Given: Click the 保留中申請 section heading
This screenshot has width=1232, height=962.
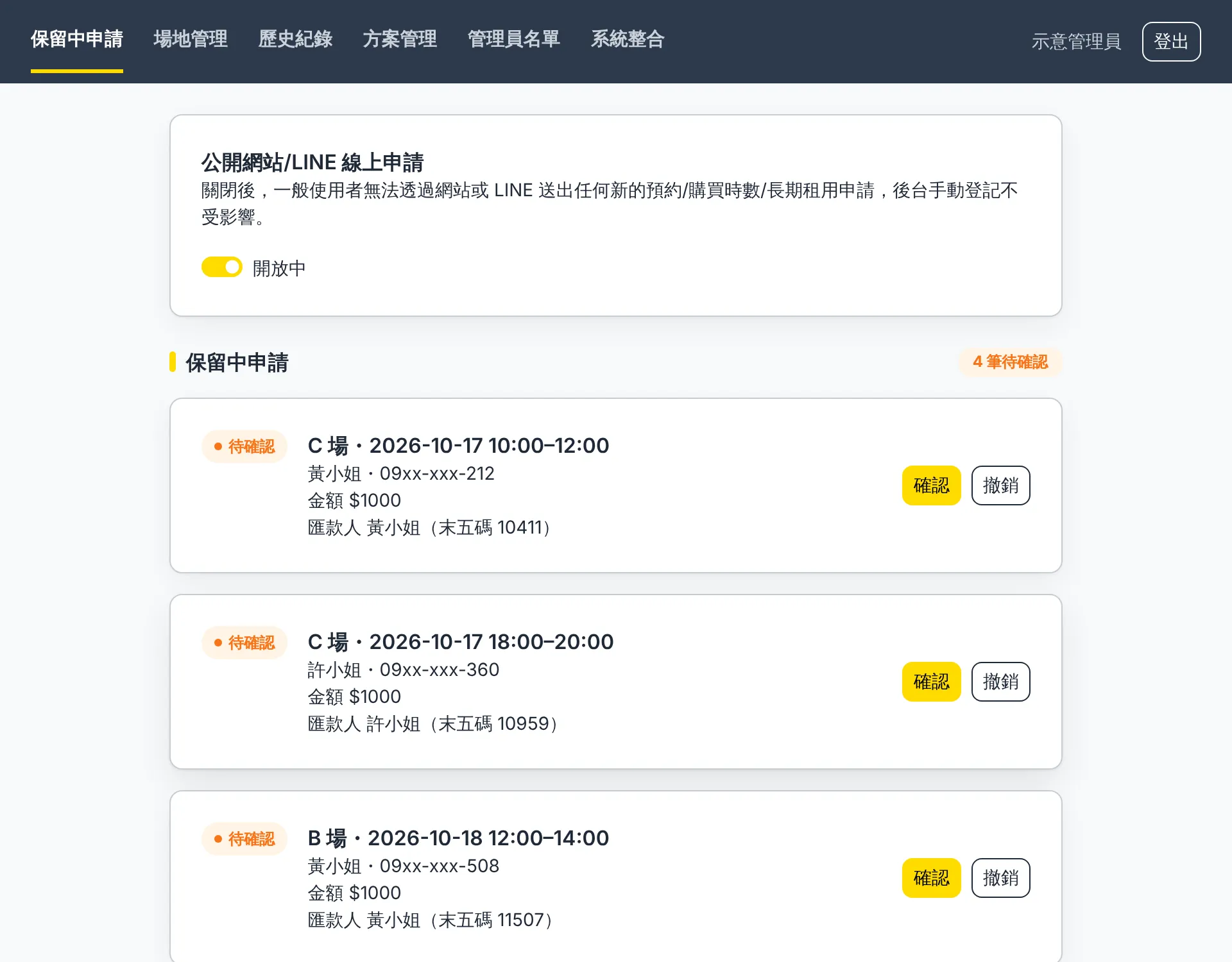Looking at the screenshot, I should click(237, 362).
